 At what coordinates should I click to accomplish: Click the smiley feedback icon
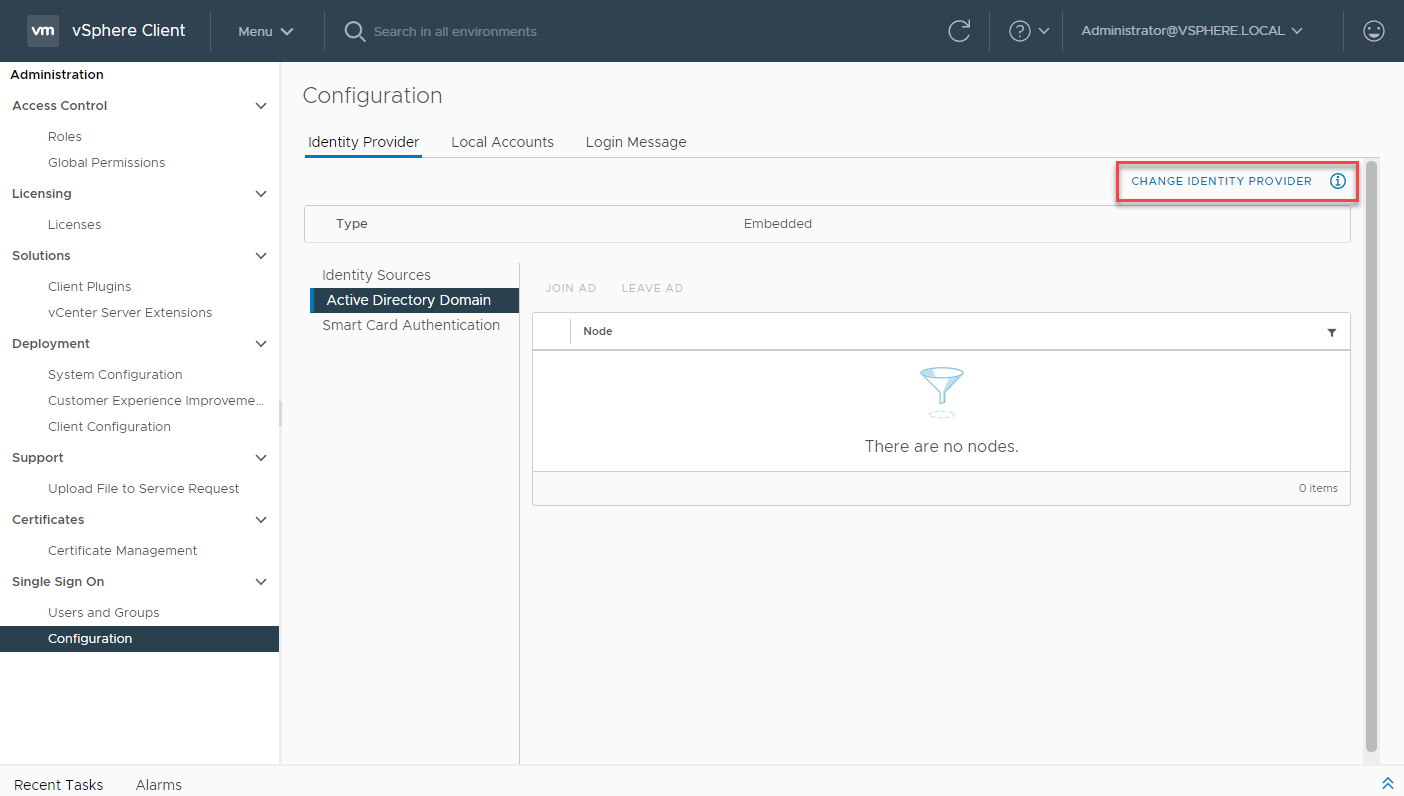coord(1374,31)
